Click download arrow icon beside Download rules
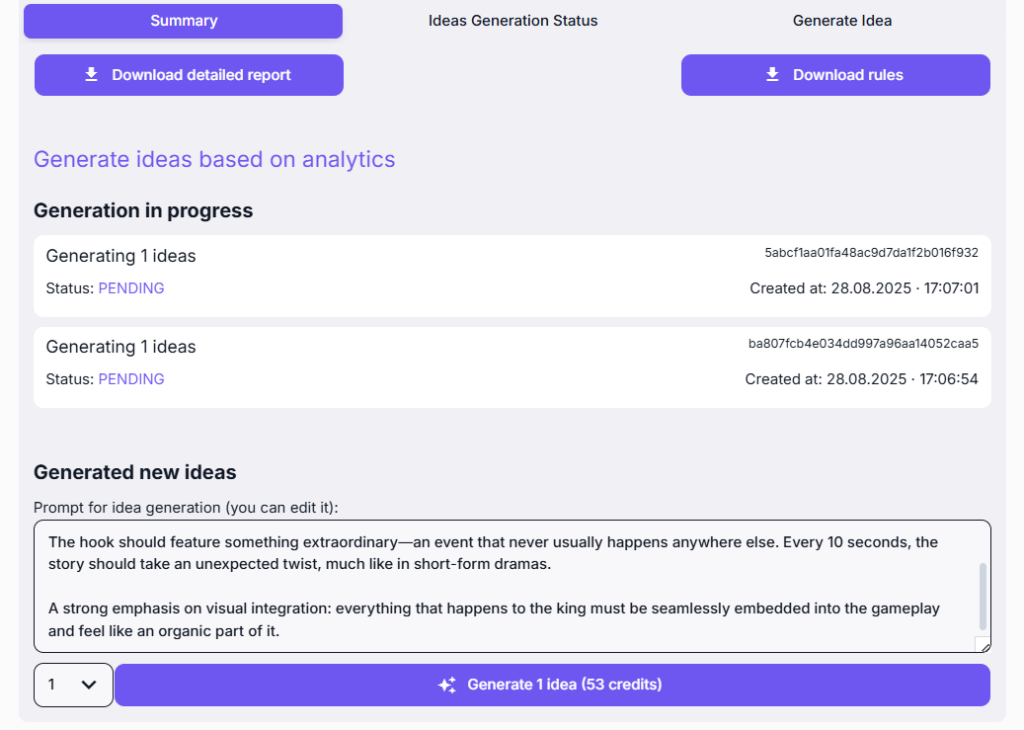 click(772, 75)
